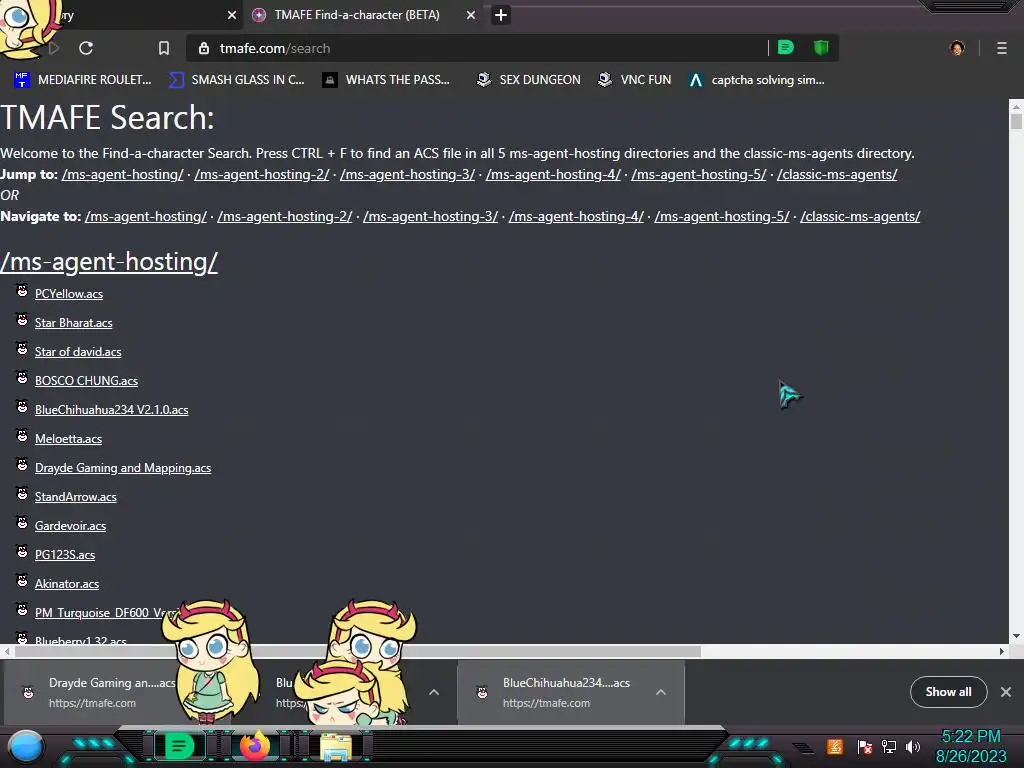The image size is (1024, 768).
Task: Reload the tmafe.com page
Action: pos(86,48)
